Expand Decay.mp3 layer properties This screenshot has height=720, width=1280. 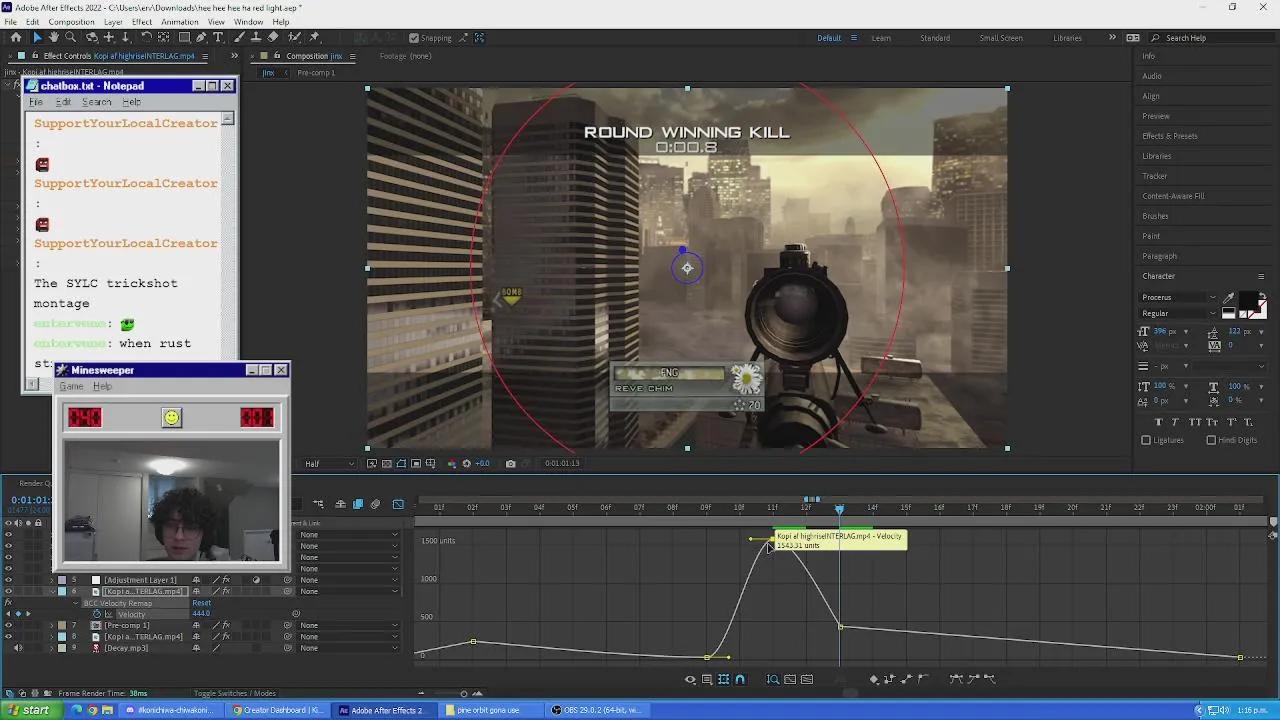pos(52,648)
